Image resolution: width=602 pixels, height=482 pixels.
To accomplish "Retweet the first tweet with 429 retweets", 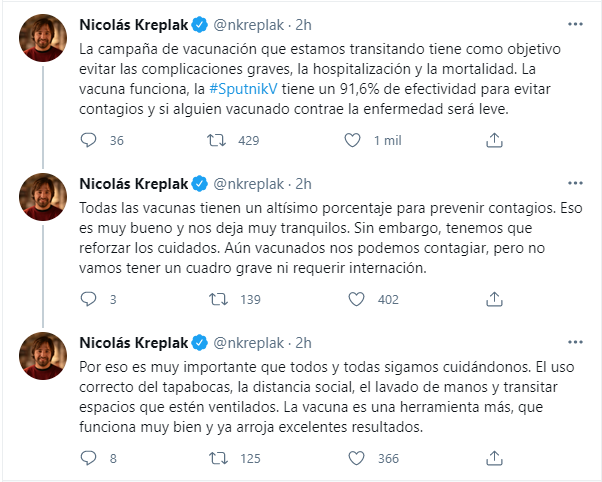I will (x=217, y=140).
